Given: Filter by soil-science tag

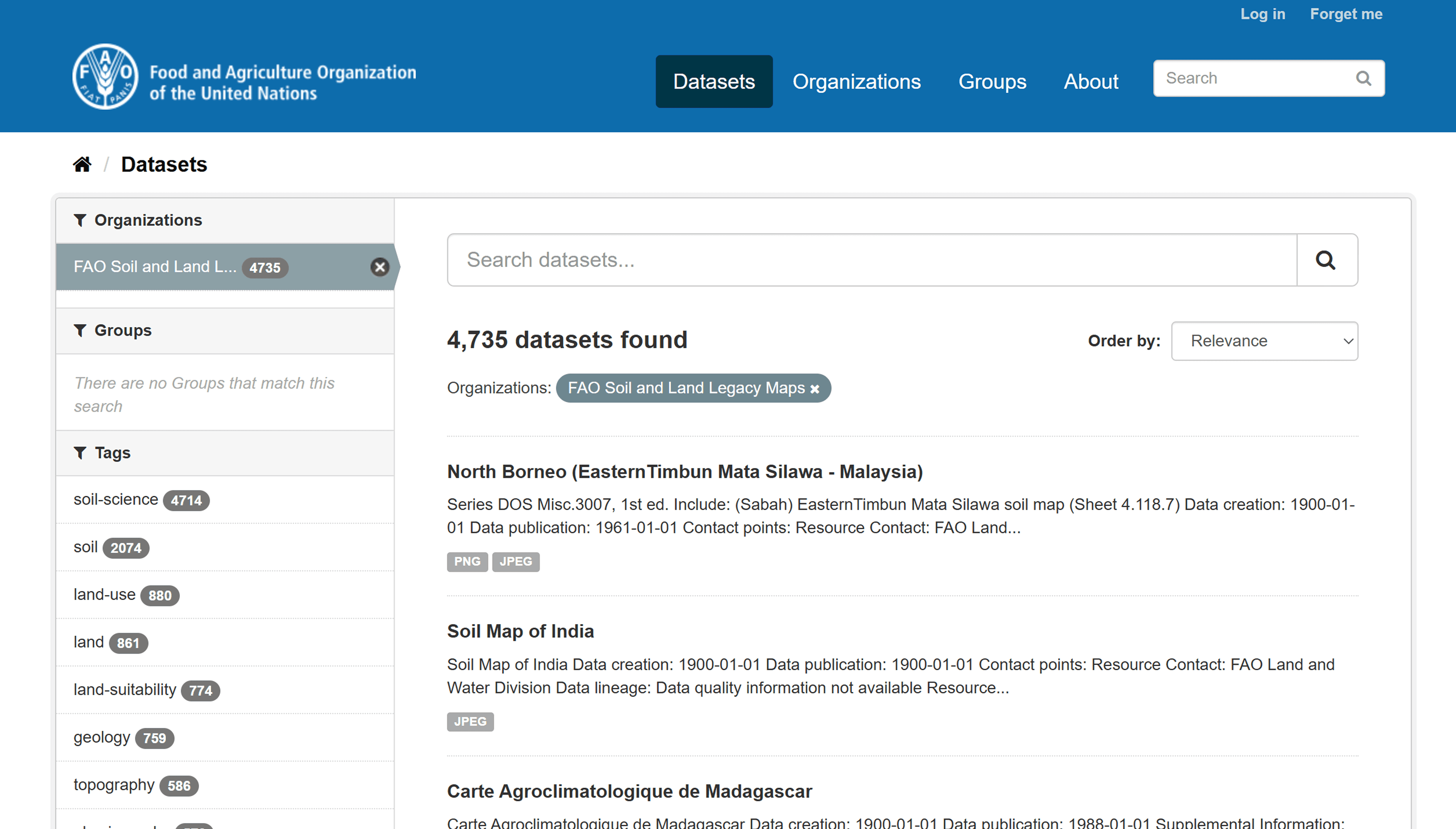Looking at the screenshot, I should pos(116,499).
